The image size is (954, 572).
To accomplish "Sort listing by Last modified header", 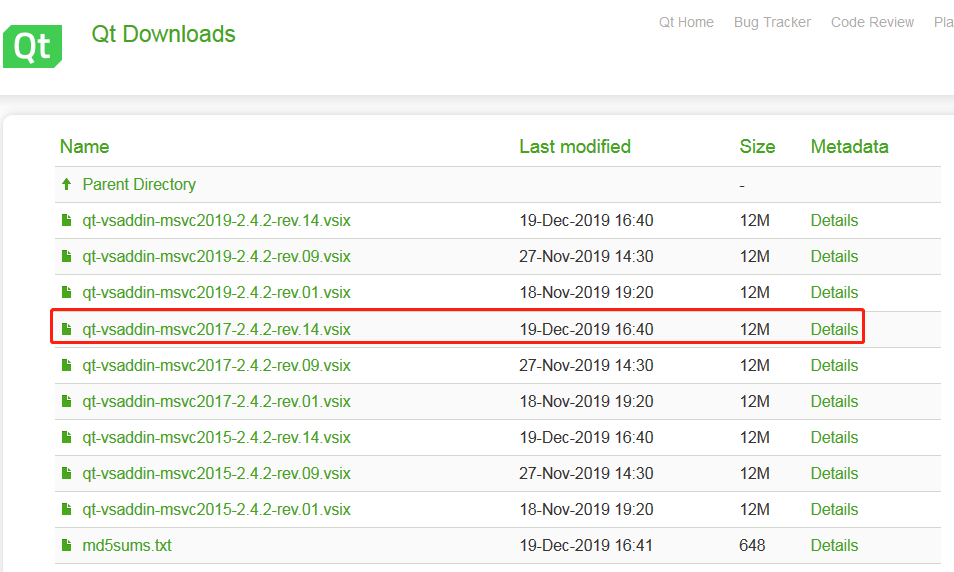I will (x=575, y=147).
